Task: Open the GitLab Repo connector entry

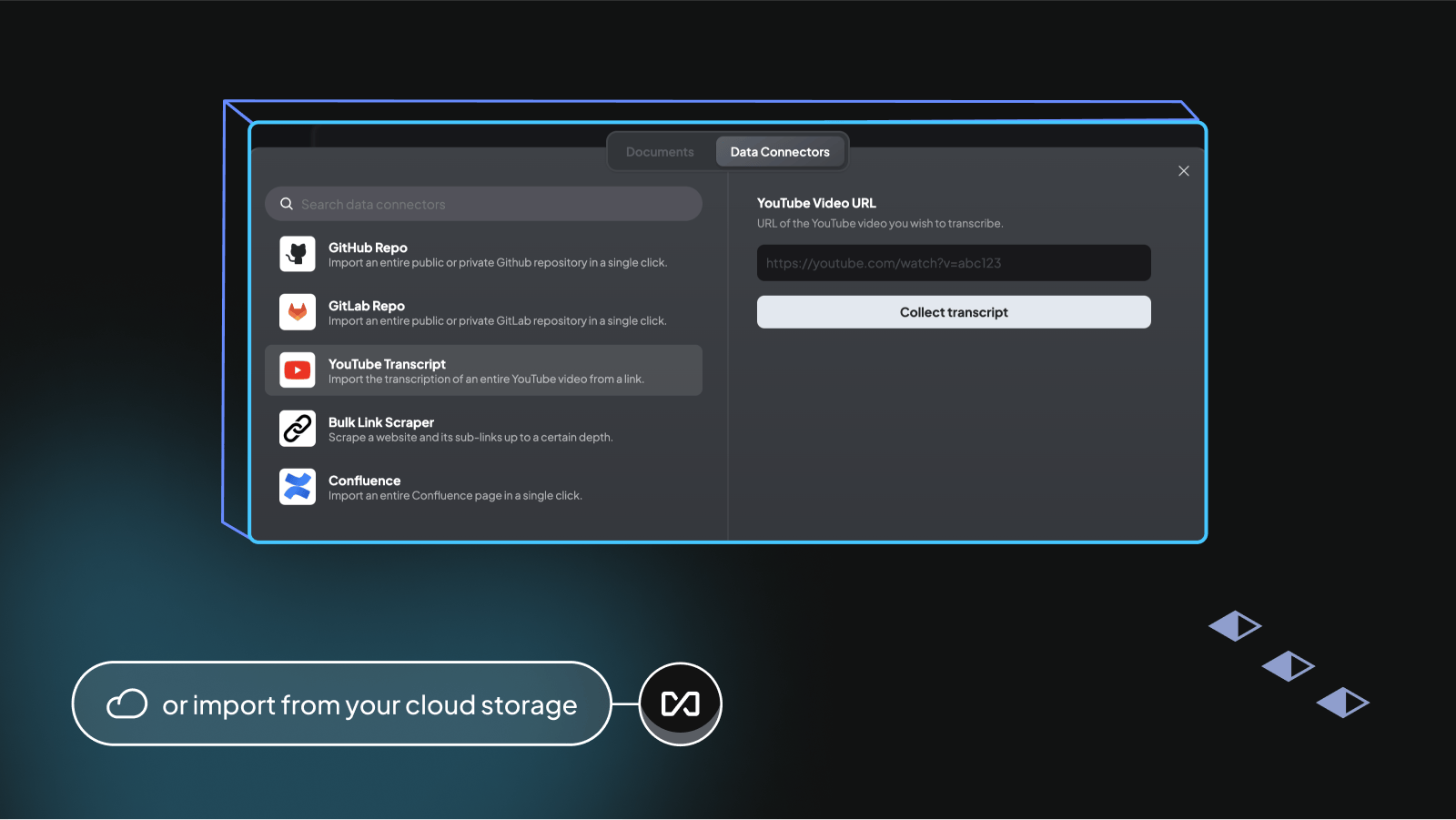Action: [483, 312]
